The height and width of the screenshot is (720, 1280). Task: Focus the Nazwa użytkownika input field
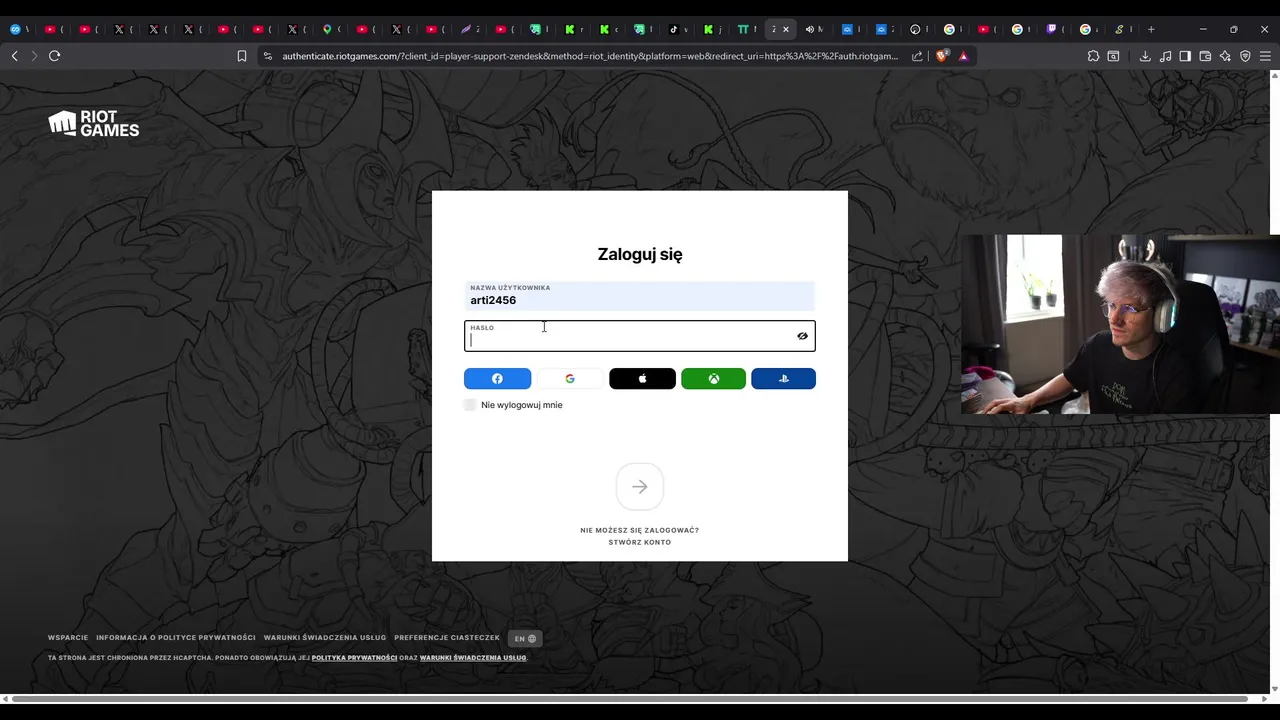click(640, 295)
